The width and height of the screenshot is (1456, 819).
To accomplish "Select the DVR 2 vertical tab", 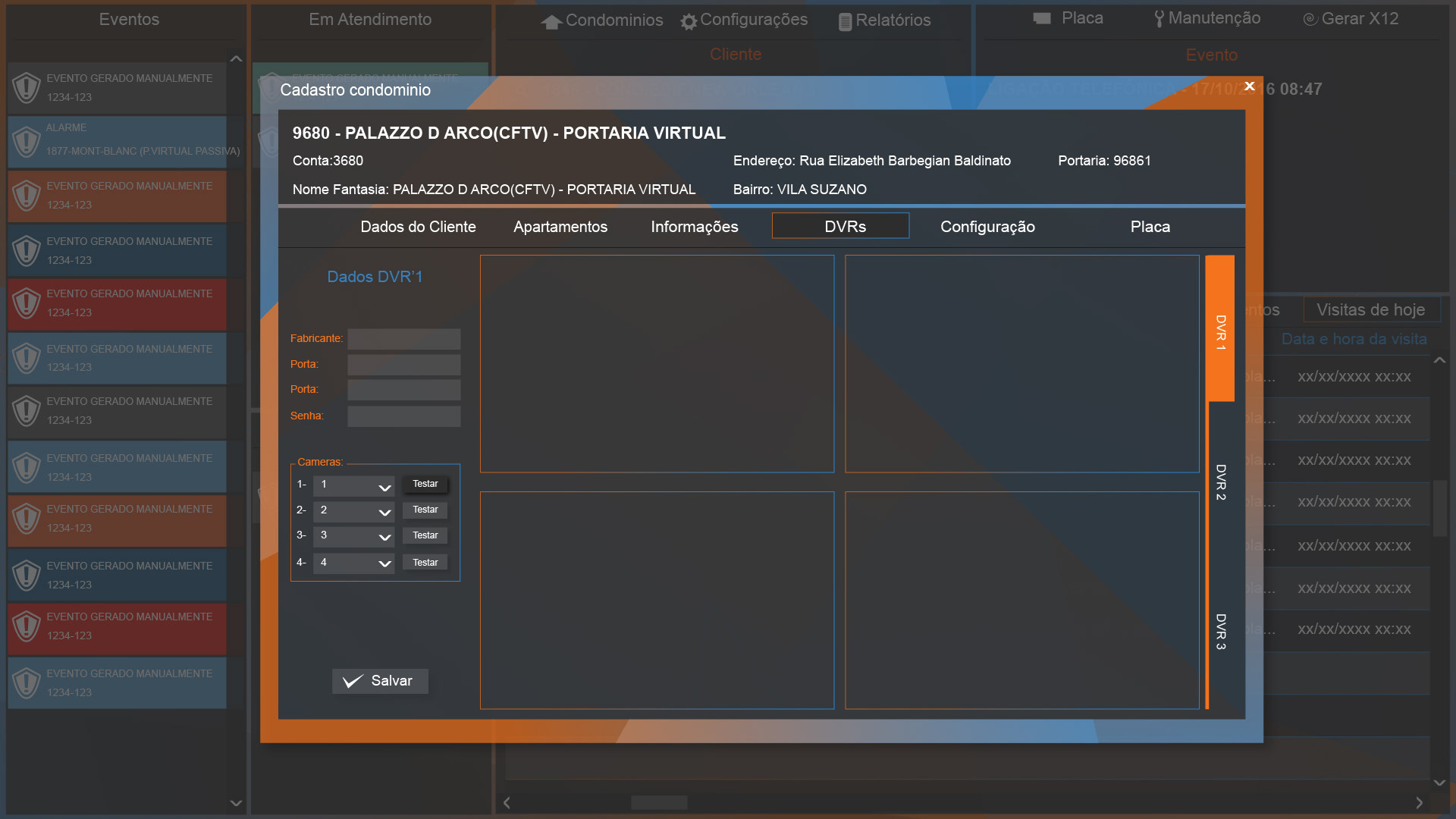I will (x=1220, y=482).
